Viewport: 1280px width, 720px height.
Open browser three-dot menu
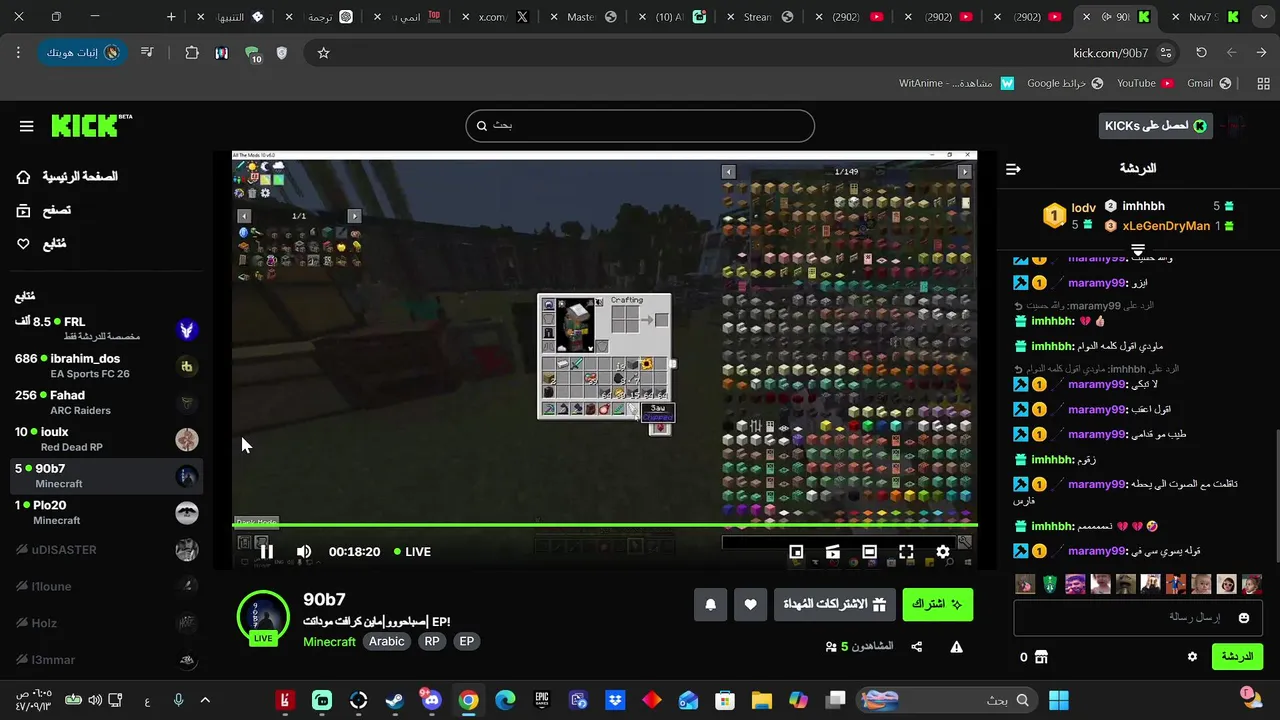pos(18,53)
